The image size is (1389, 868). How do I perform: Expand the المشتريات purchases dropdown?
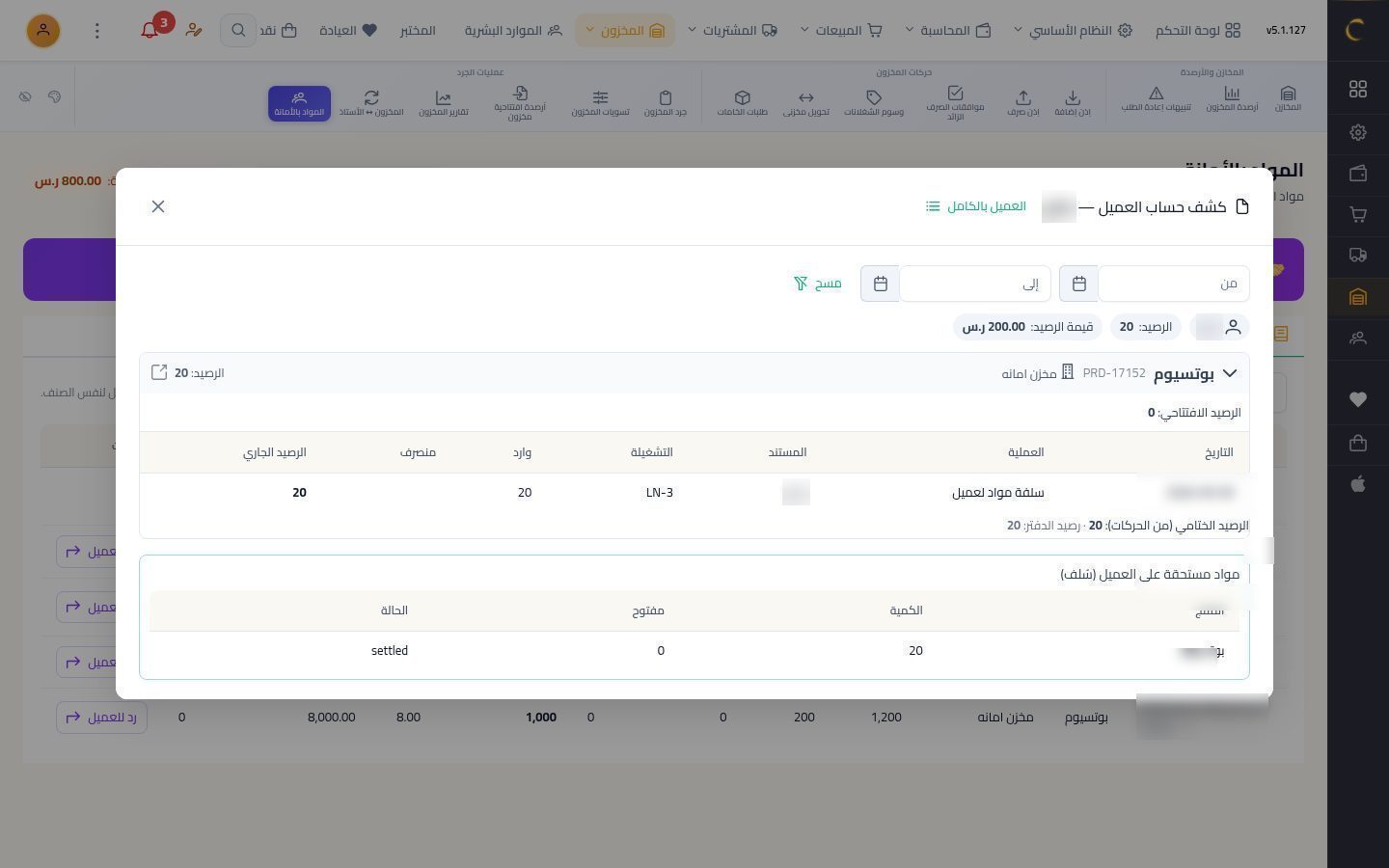point(732,31)
